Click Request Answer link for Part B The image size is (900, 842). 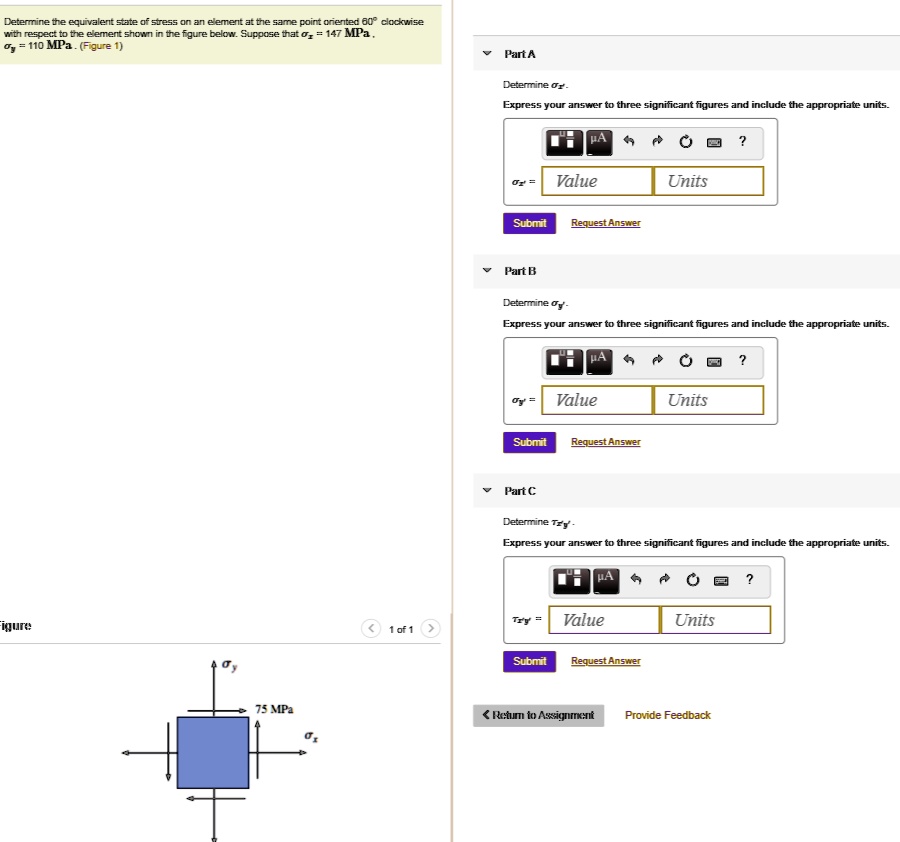(605, 442)
